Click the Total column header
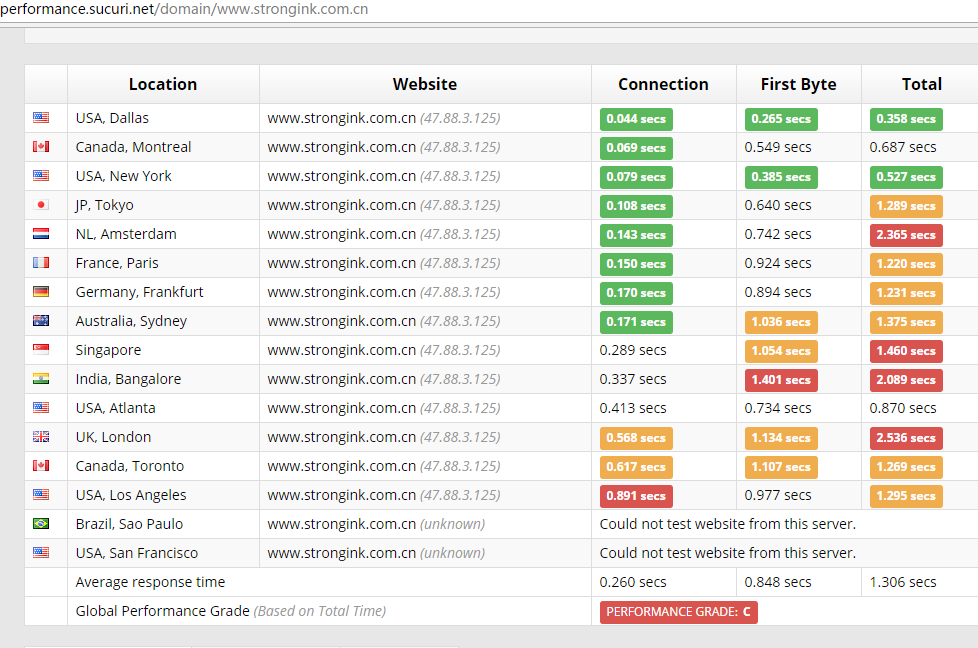The width and height of the screenshot is (978, 648). [x=921, y=84]
